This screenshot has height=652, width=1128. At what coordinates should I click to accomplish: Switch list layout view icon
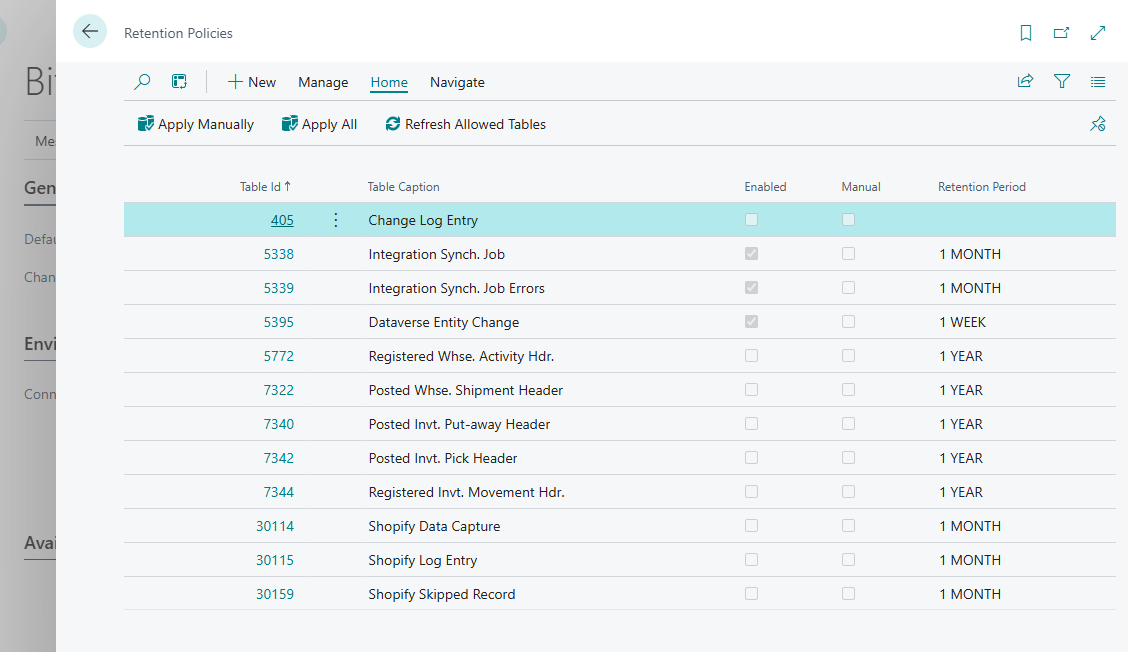pyautogui.click(x=1098, y=82)
